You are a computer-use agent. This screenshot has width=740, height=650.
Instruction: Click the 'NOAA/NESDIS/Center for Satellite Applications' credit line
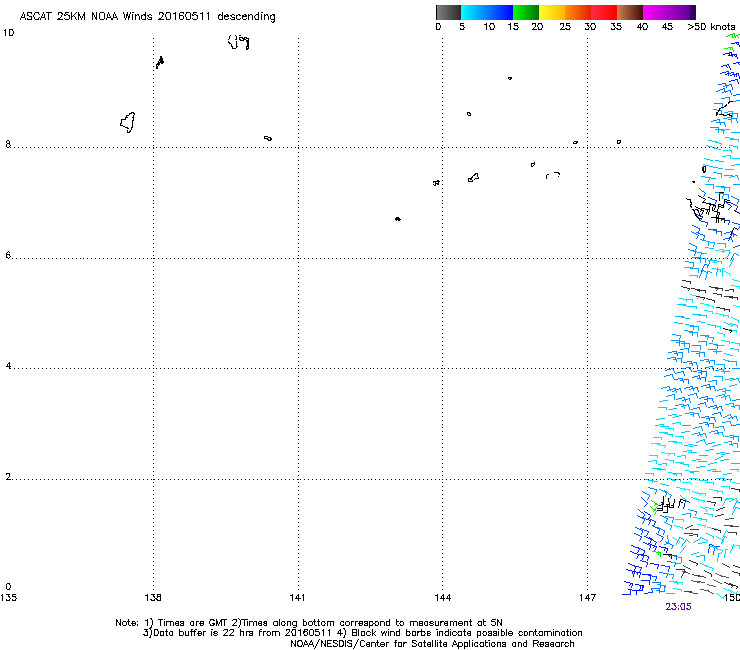[x=432, y=644]
